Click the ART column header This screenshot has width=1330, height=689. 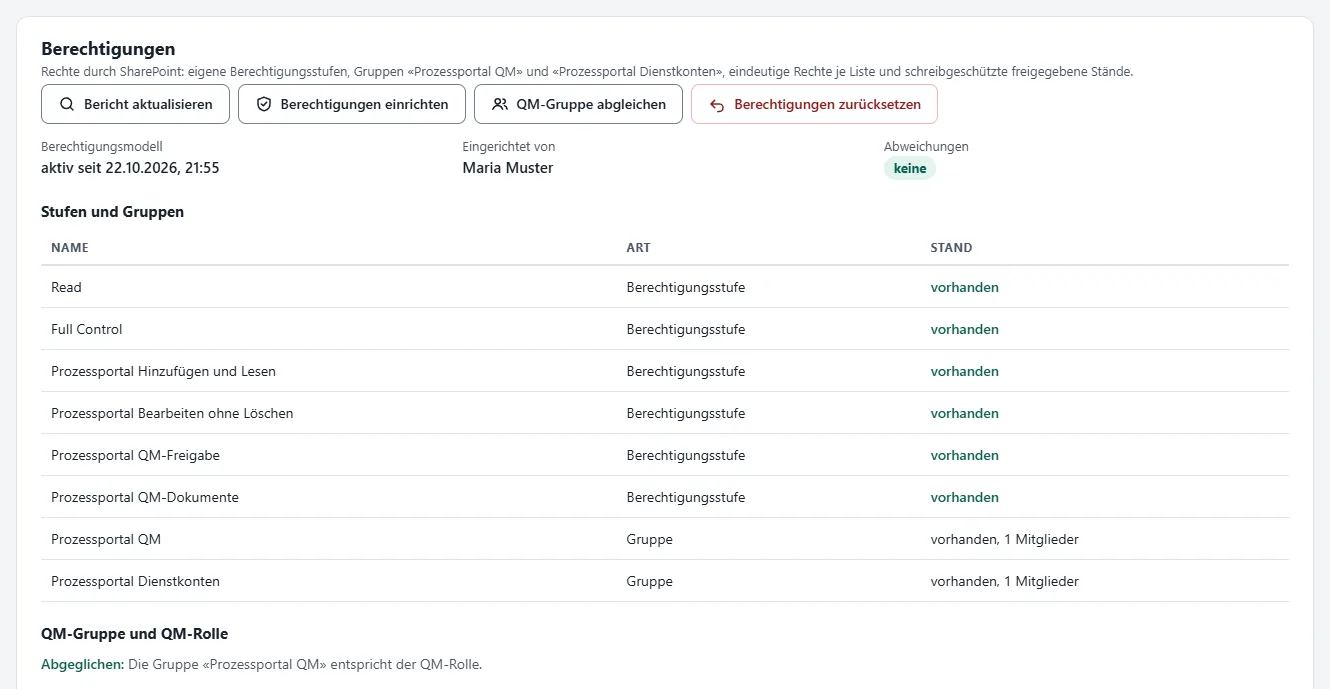click(x=638, y=247)
